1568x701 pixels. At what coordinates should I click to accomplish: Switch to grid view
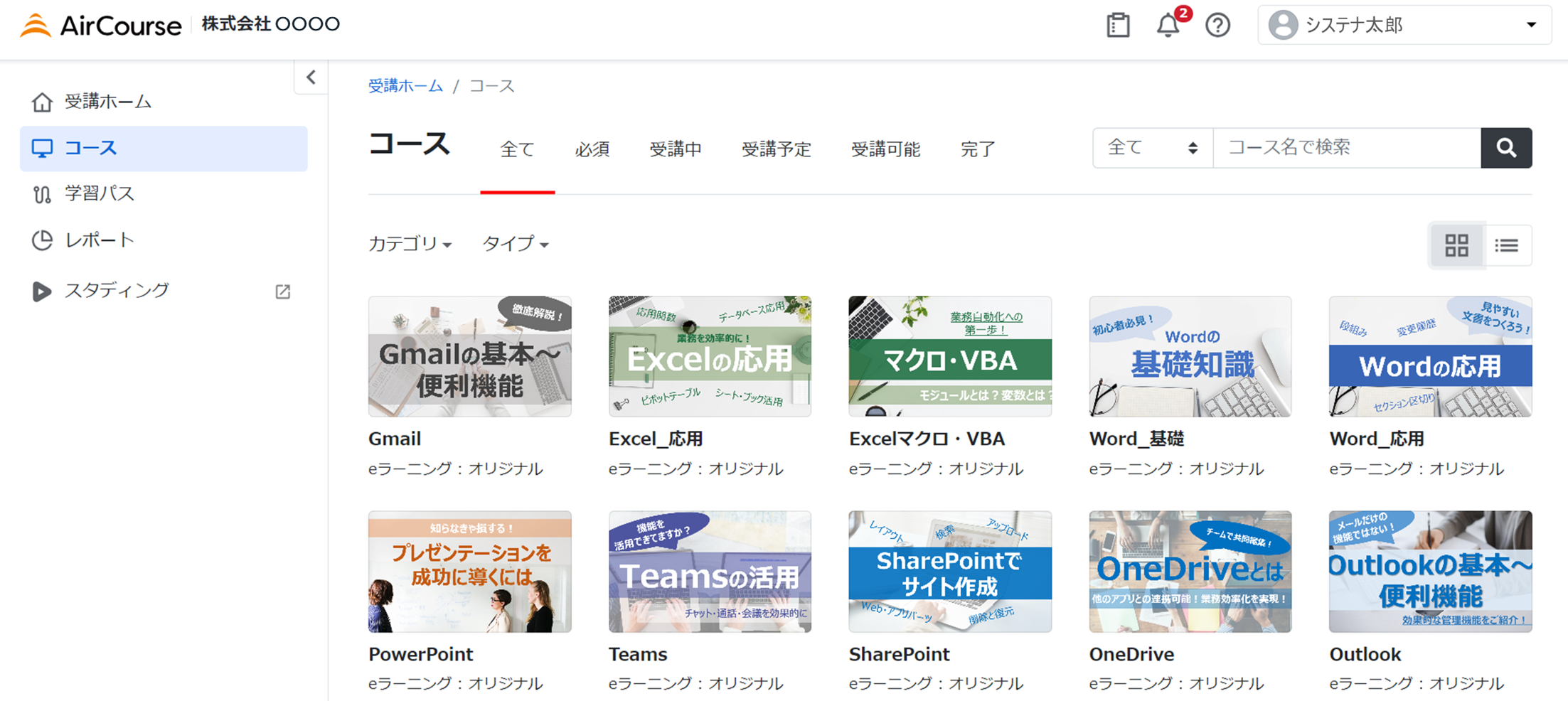(1456, 245)
